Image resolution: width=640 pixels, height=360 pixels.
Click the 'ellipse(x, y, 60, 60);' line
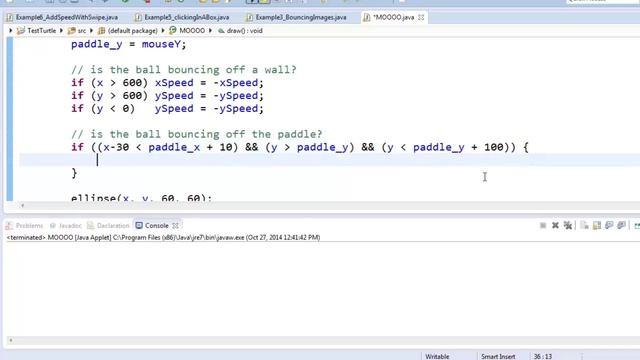point(142,198)
